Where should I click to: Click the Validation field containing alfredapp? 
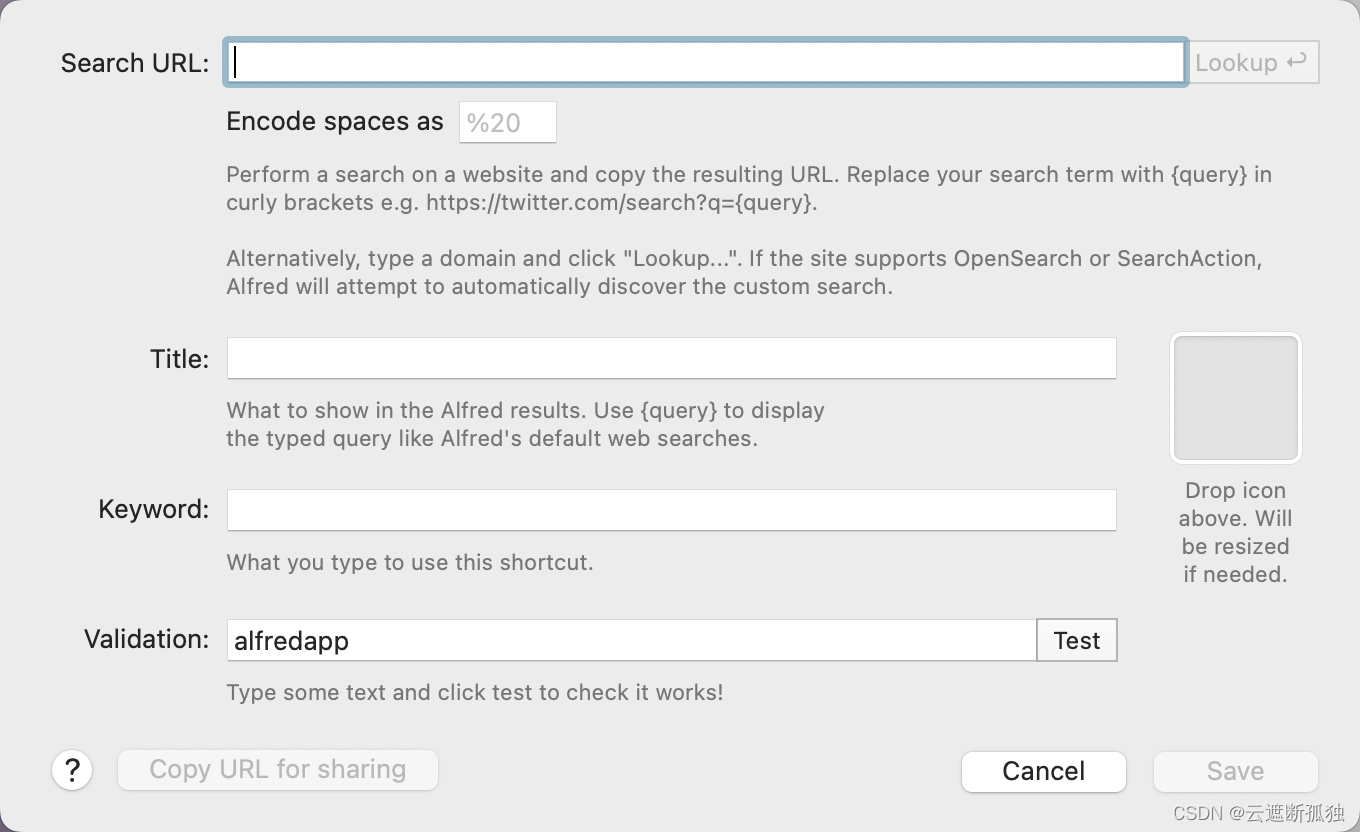[x=631, y=640]
